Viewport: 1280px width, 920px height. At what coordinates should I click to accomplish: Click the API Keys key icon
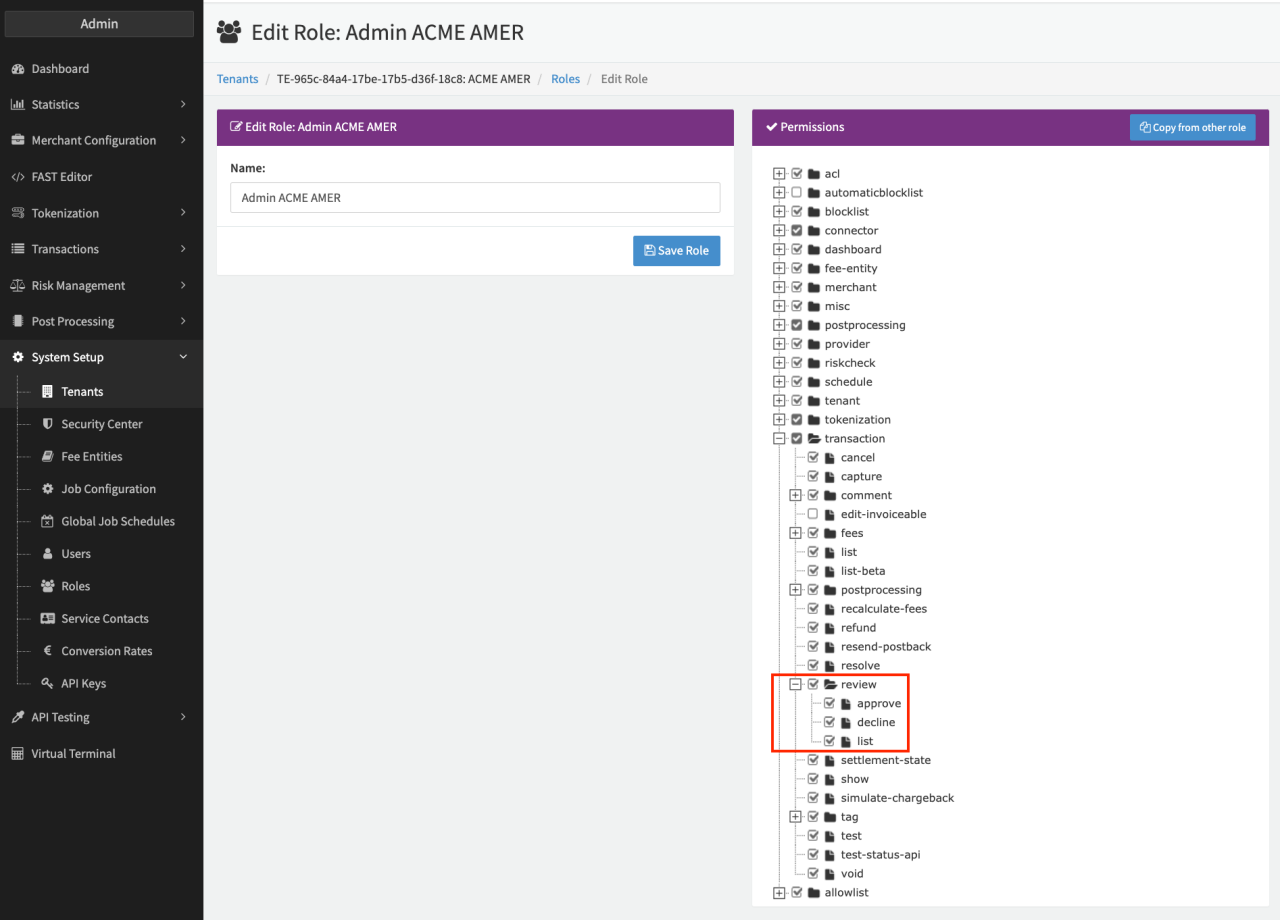[x=47, y=684]
